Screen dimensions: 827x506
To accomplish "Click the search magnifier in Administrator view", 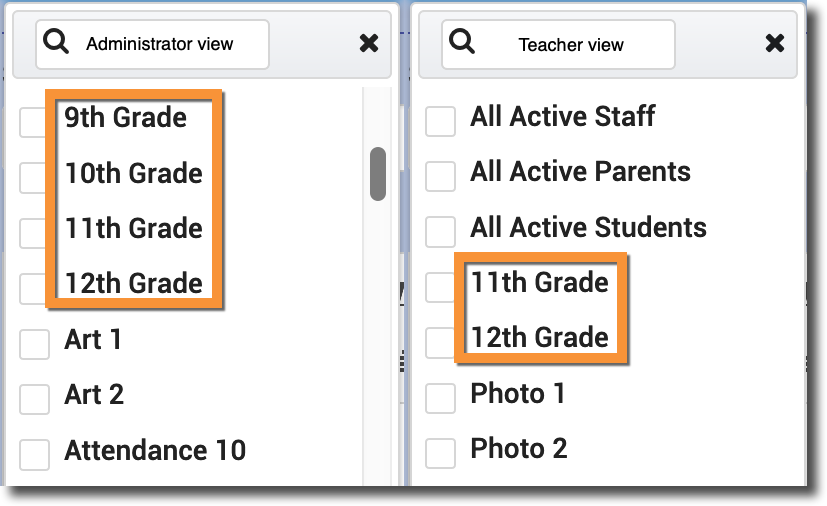I will pos(57,43).
